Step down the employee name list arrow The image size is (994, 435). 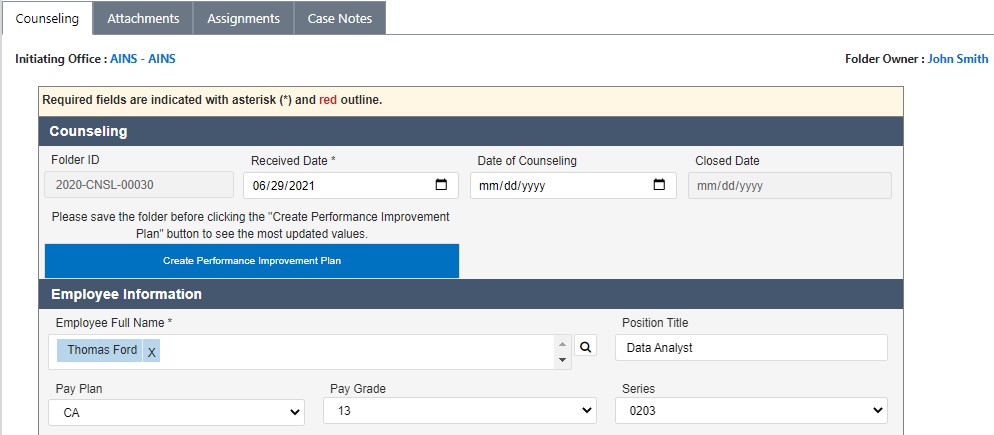tap(562, 360)
